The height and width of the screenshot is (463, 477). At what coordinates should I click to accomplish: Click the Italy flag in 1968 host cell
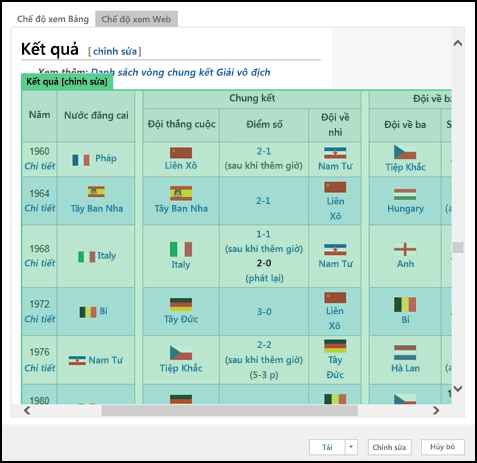click(x=87, y=257)
